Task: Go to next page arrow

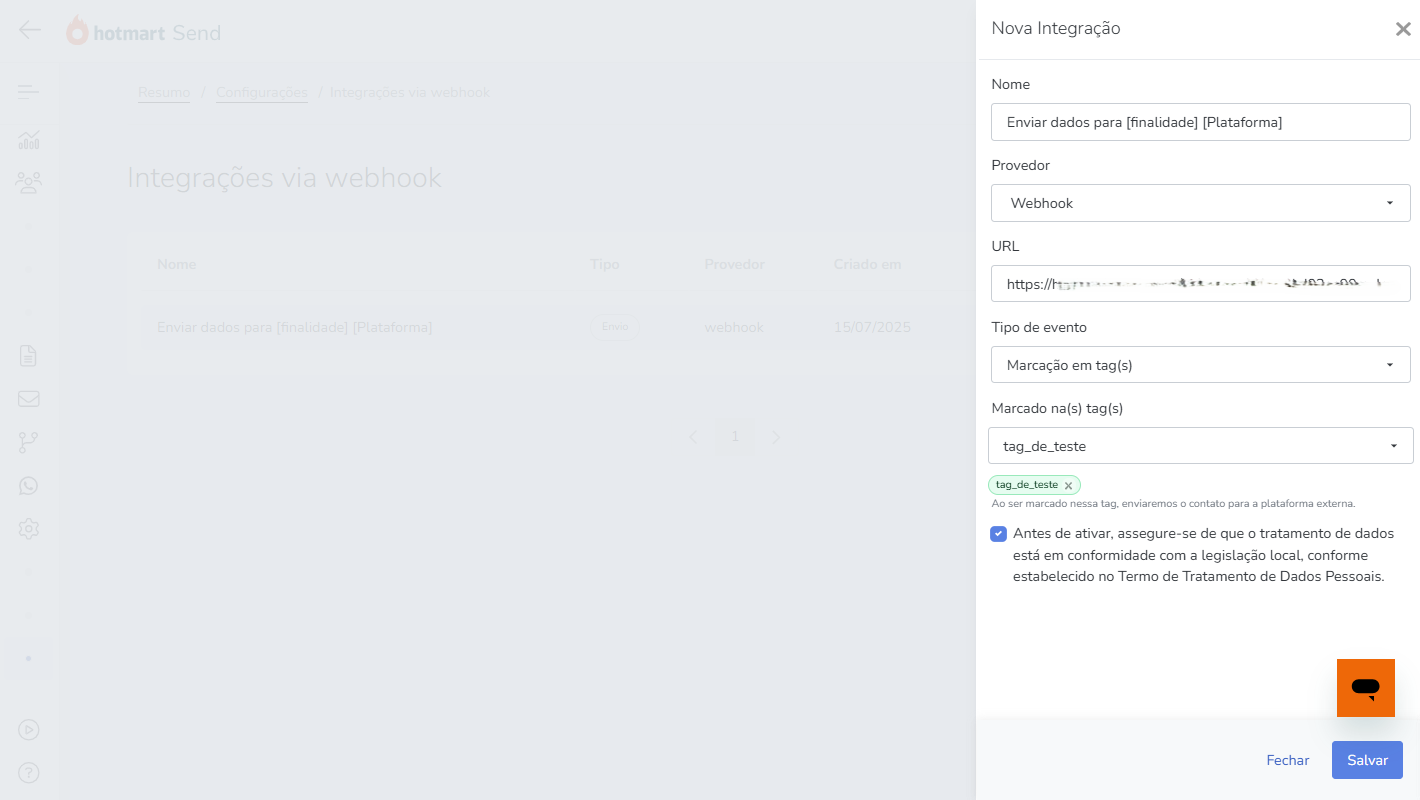Action: tap(776, 437)
